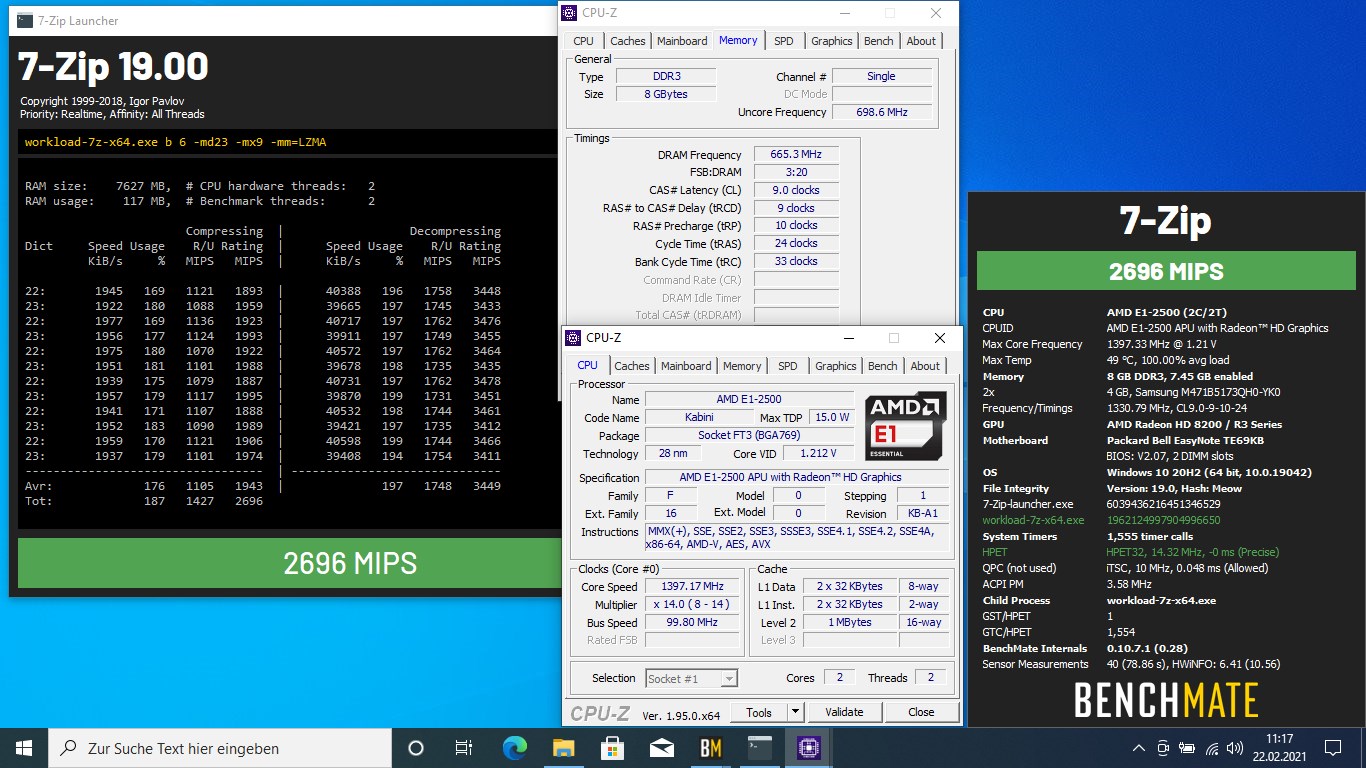The image size is (1366, 768).
Task: Open SPD tab in the Memory CPU-Z window
Action: coord(784,41)
